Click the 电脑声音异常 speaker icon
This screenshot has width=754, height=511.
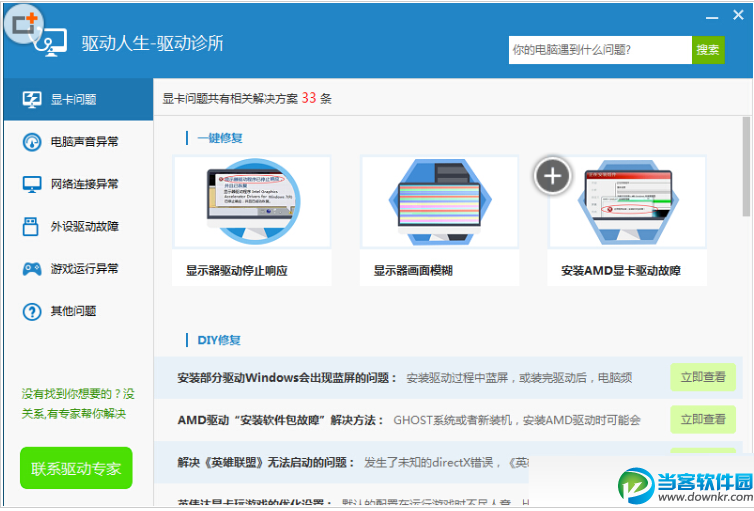coord(32,142)
